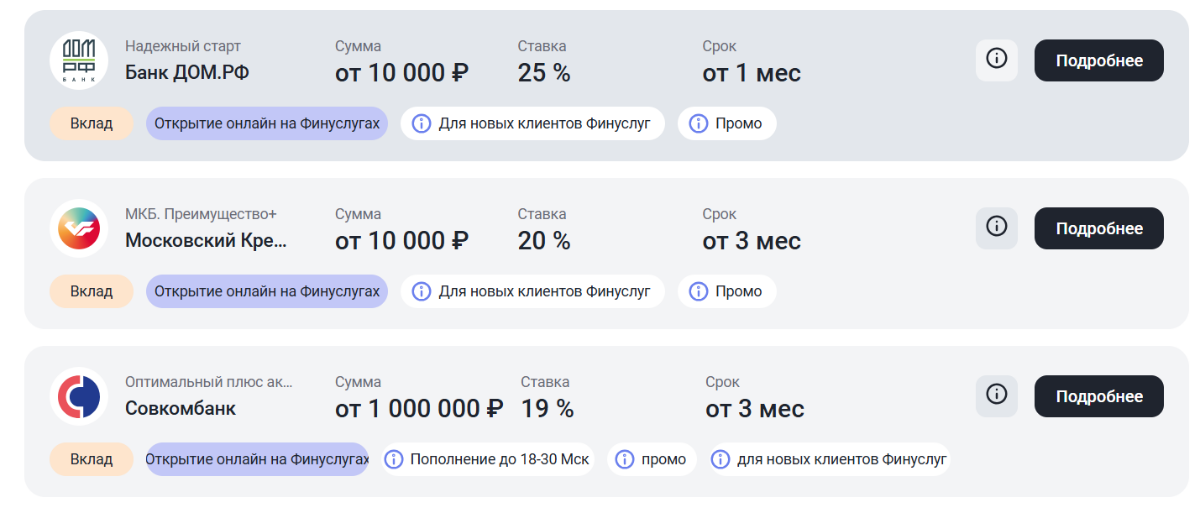This screenshot has height=513, width=1200.
Task: Open info icon beside МКБ Подробнее button
Action: [996, 228]
